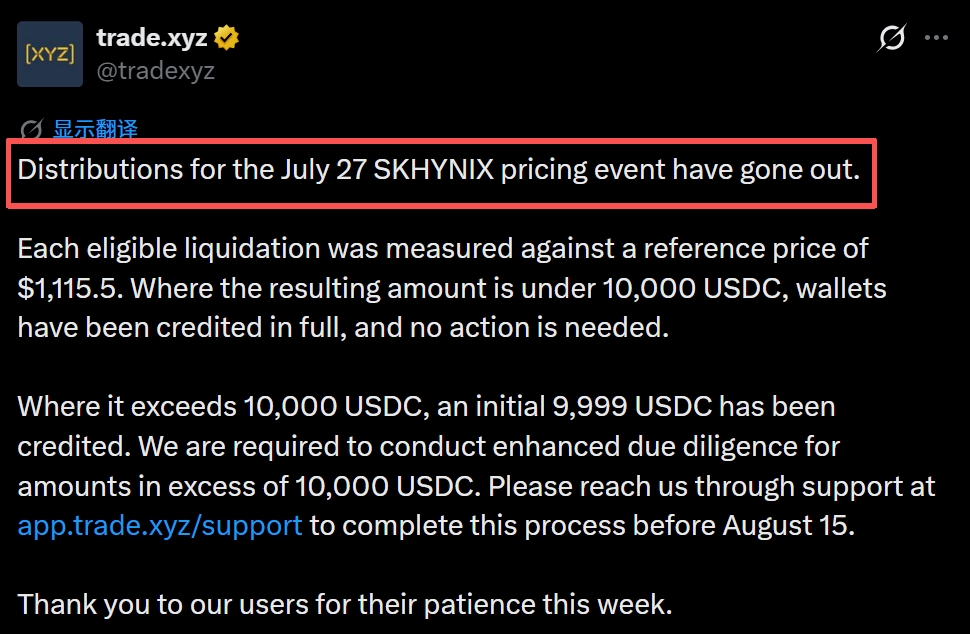The height and width of the screenshot is (634, 970).
Task: Click the gold verified badge
Action: tap(226, 38)
